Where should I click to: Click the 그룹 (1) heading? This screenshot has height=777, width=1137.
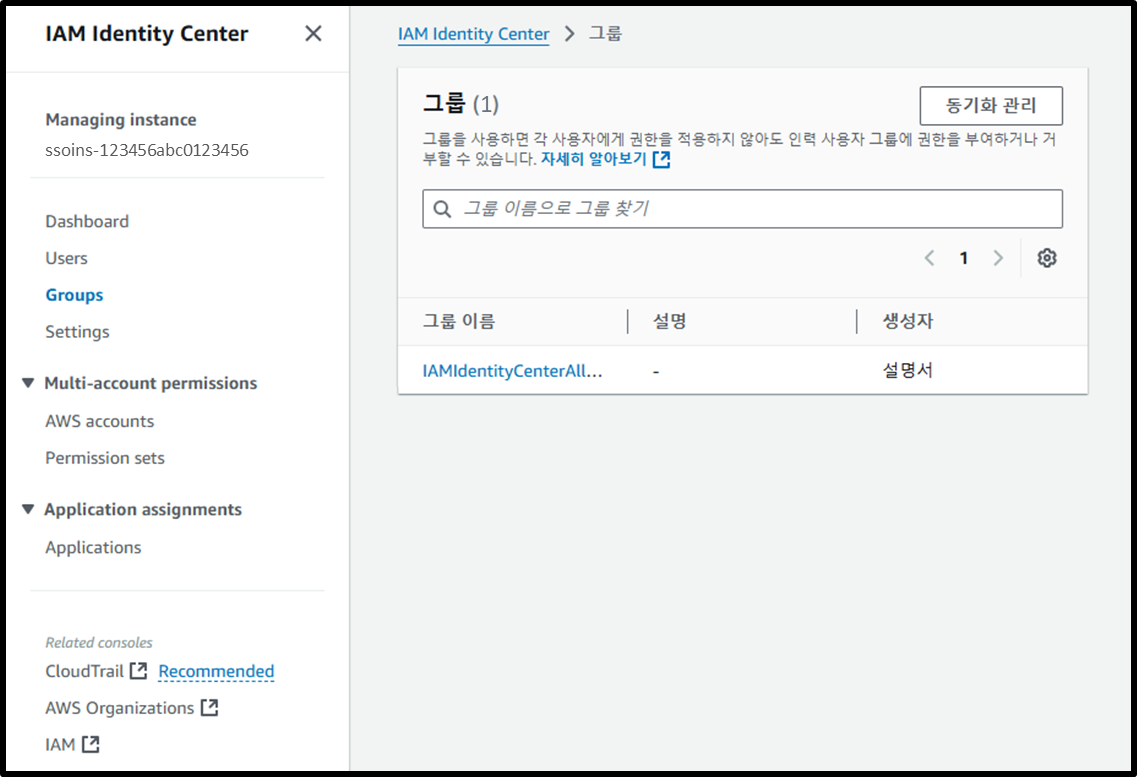(460, 104)
